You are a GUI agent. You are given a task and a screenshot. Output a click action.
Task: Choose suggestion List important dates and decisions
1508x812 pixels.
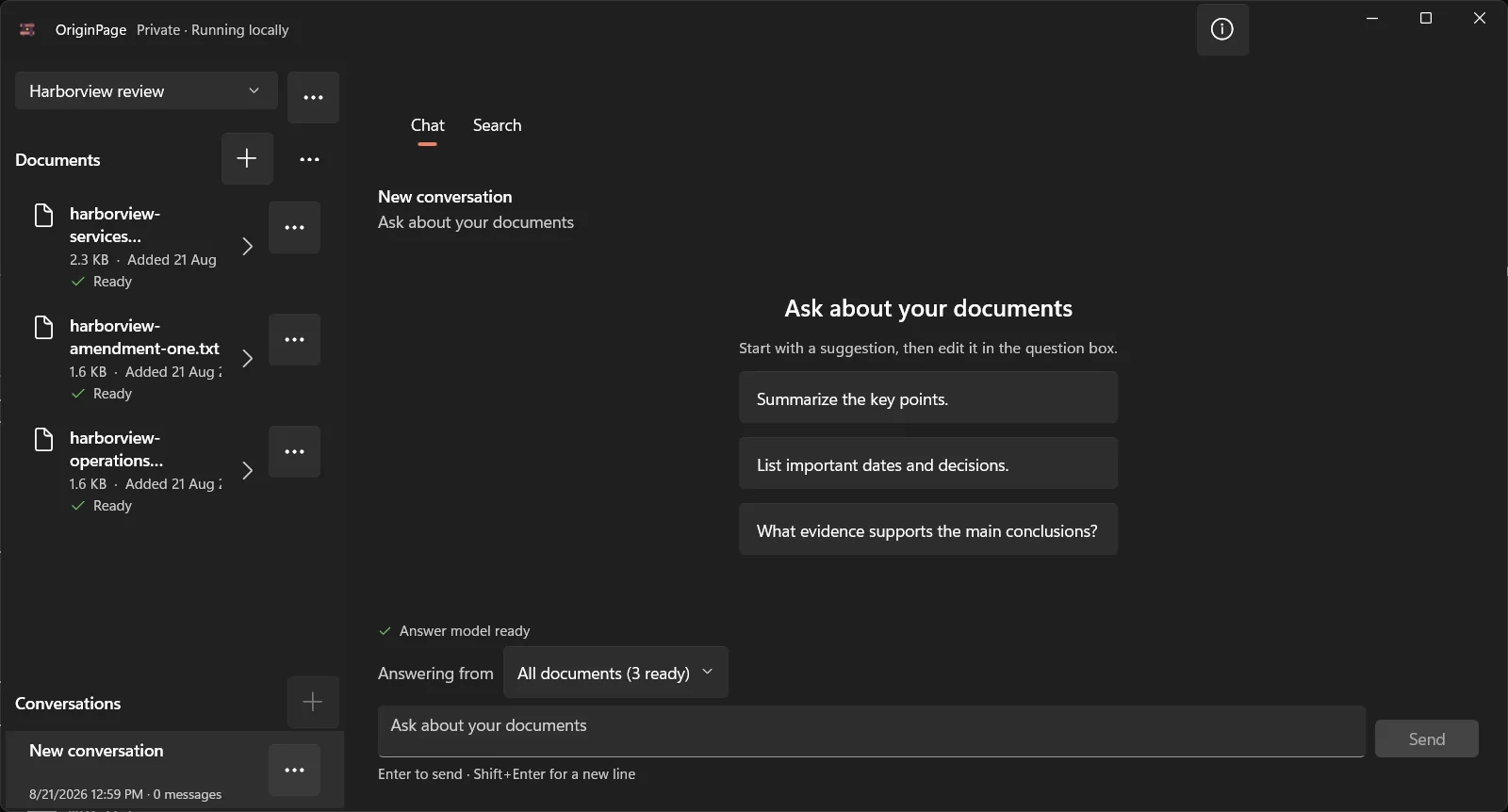coord(928,463)
